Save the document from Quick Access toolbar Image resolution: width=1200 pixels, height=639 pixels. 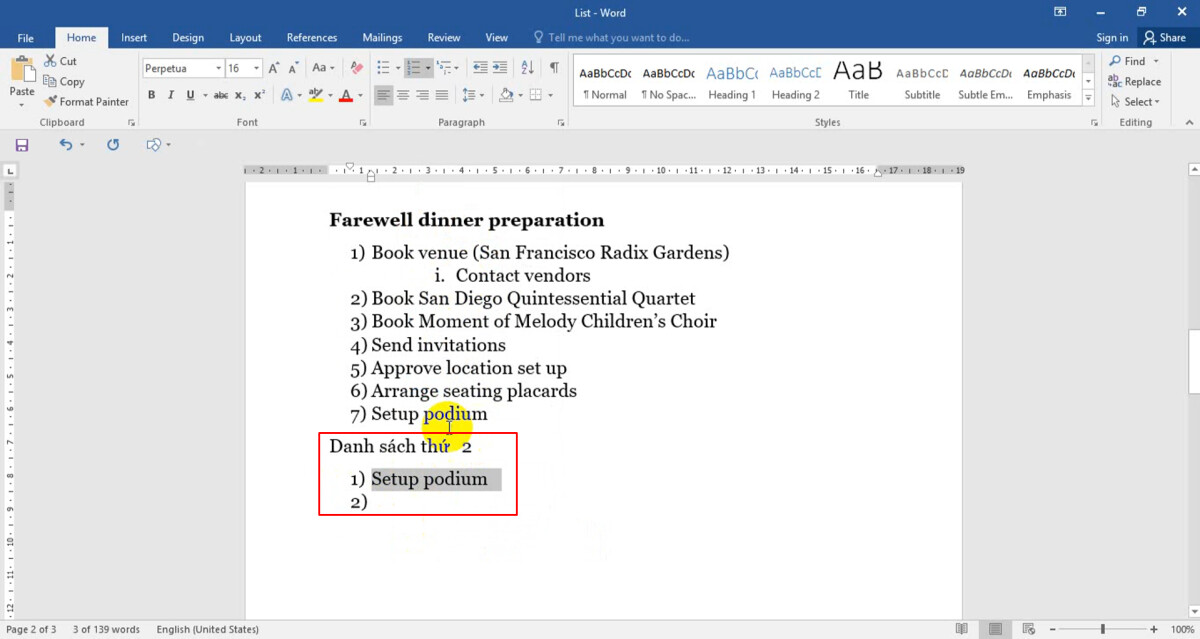(x=22, y=145)
